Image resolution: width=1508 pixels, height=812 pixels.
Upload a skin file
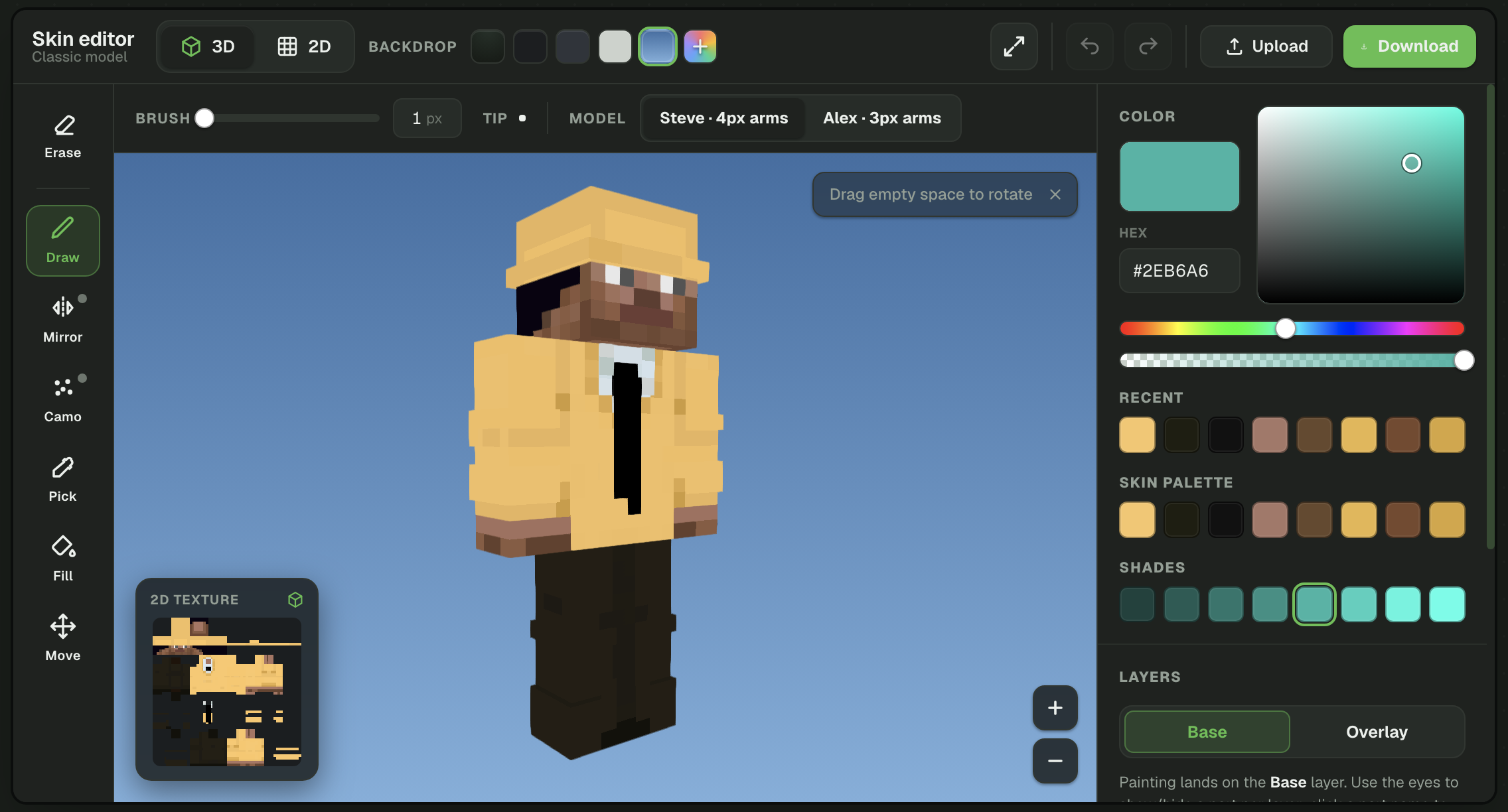tap(1266, 46)
